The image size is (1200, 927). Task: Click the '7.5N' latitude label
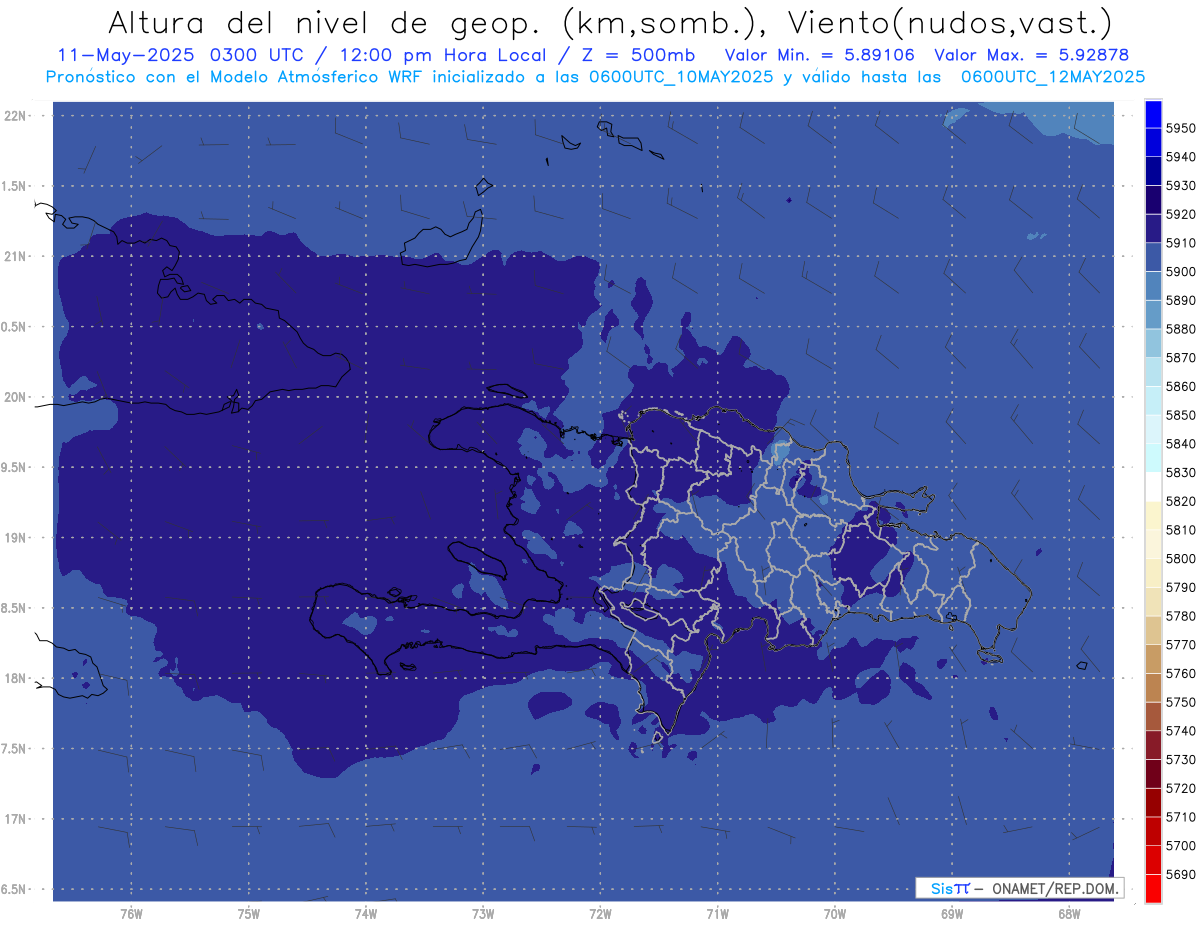point(15,749)
